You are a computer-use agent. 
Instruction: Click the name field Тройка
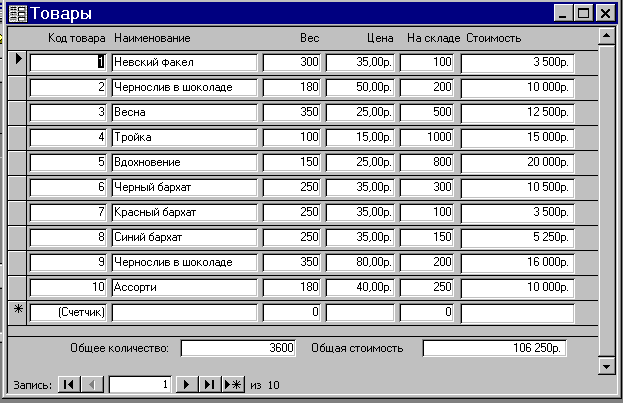[184, 138]
